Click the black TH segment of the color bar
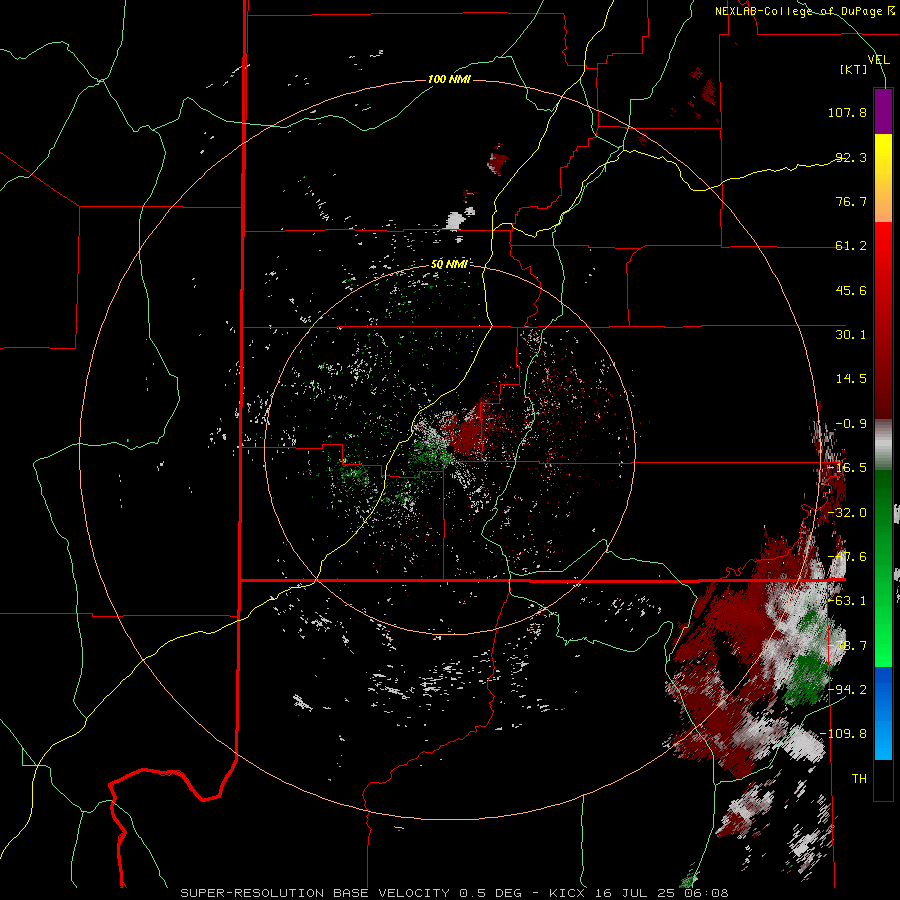This screenshot has height=900, width=900. click(x=883, y=780)
